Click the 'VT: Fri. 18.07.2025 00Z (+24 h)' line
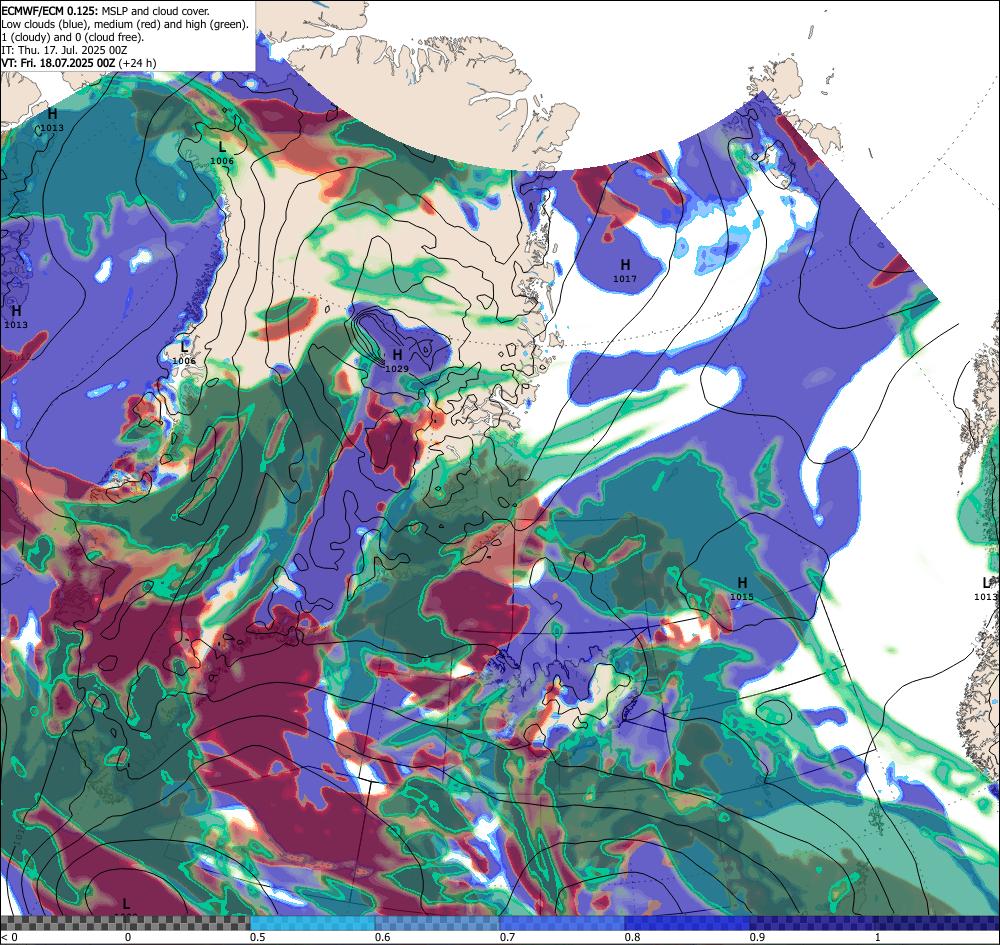Viewport: 1000px width, 945px height. click(x=78, y=63)
